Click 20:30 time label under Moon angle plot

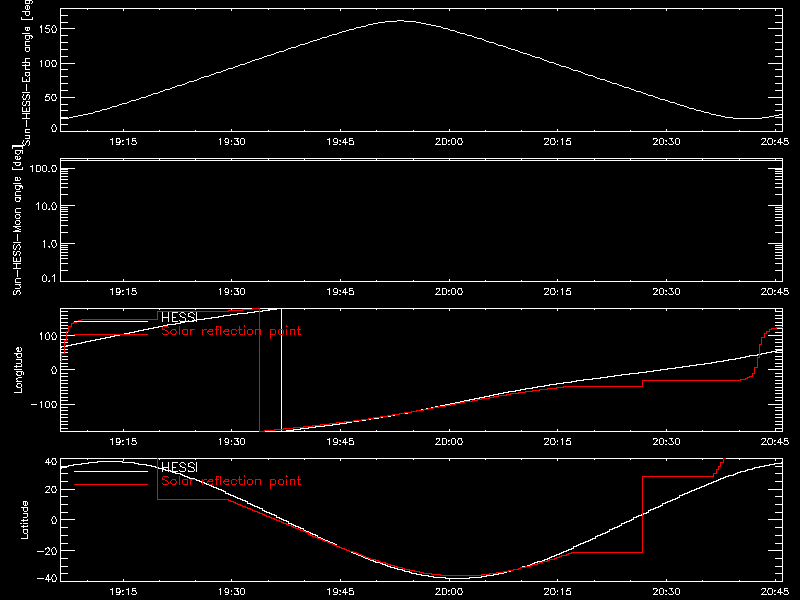[666, 292]
